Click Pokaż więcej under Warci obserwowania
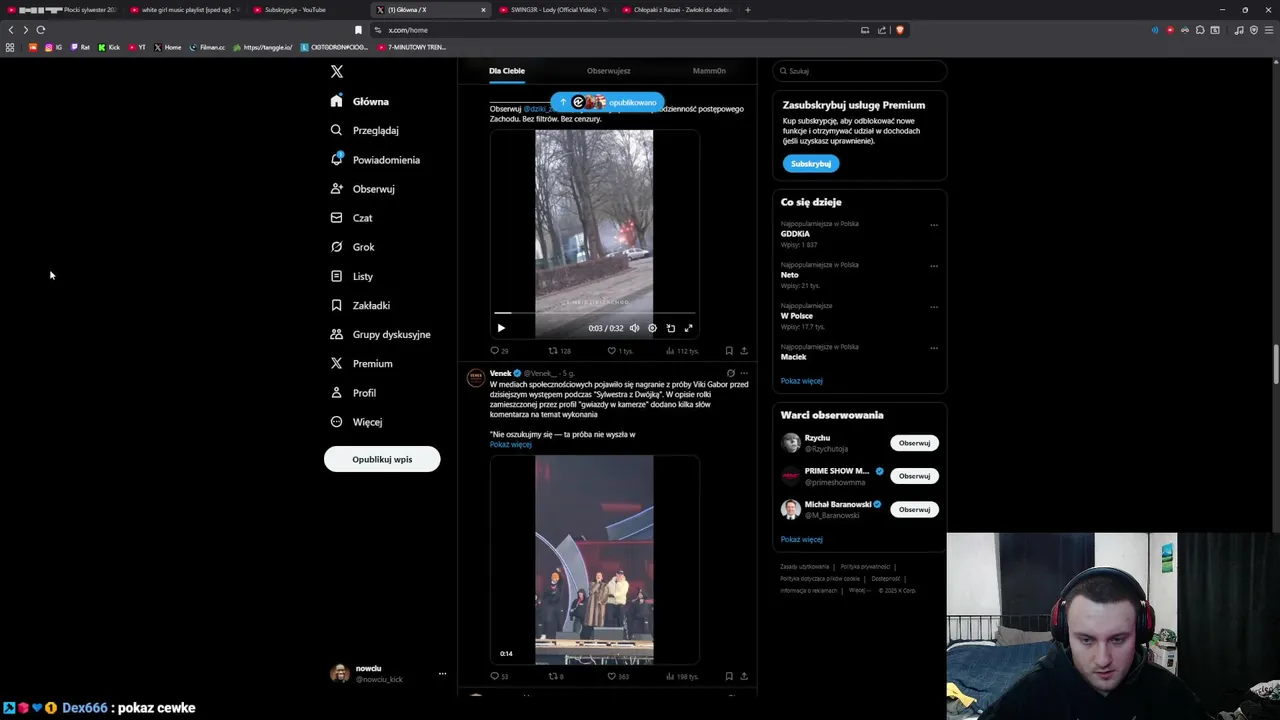 802,540
